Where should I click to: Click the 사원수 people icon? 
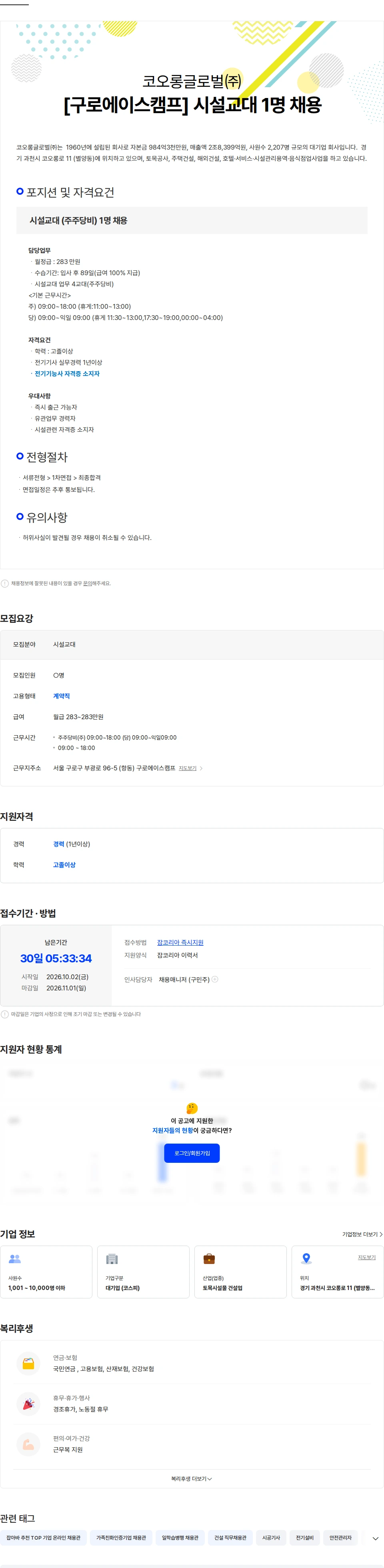pos(15,1258)
